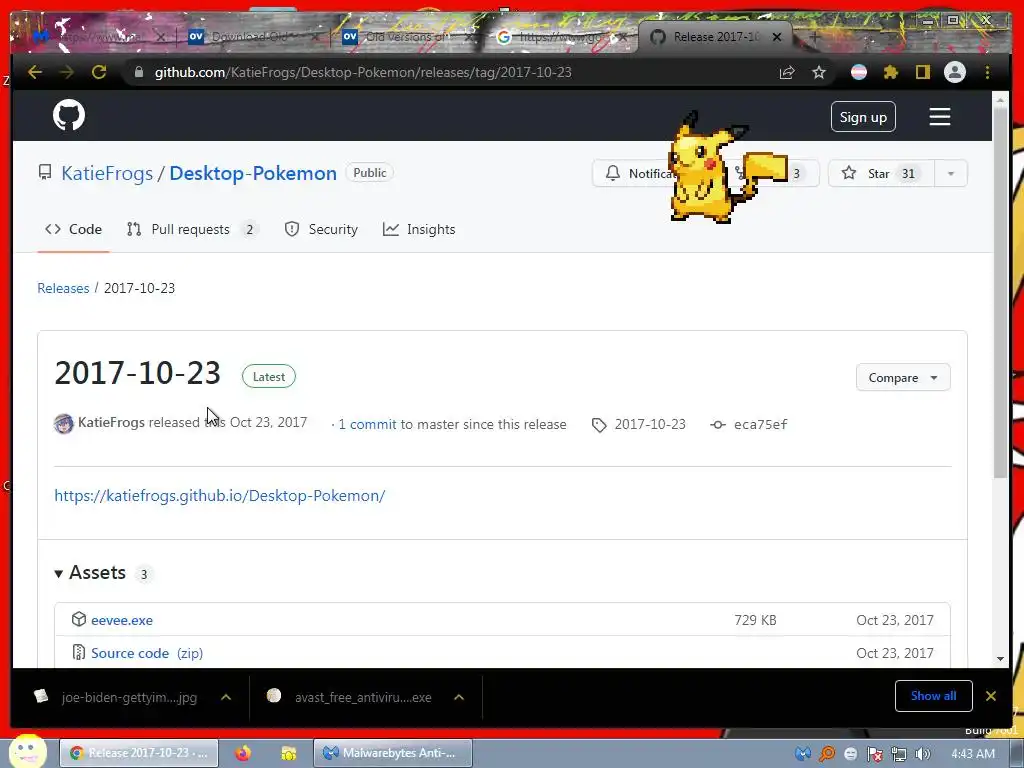
Task: Click the Sign up button
Action: [863, 117]
